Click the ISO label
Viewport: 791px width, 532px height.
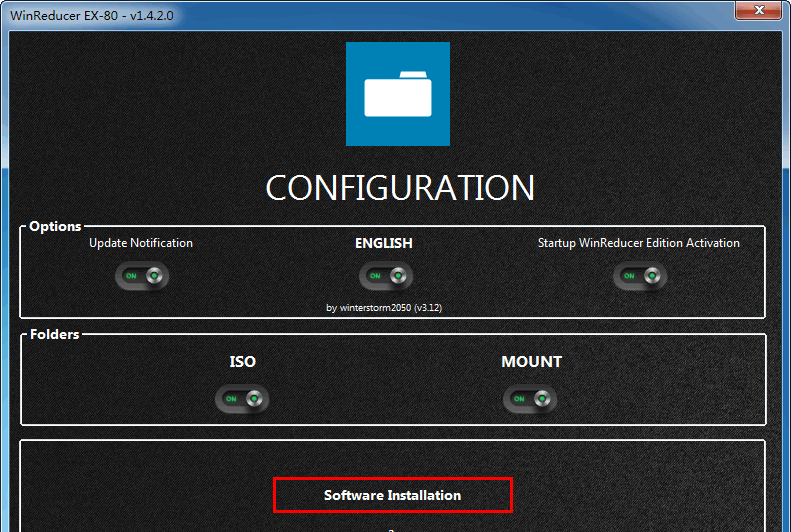click(x=243, y=362)
